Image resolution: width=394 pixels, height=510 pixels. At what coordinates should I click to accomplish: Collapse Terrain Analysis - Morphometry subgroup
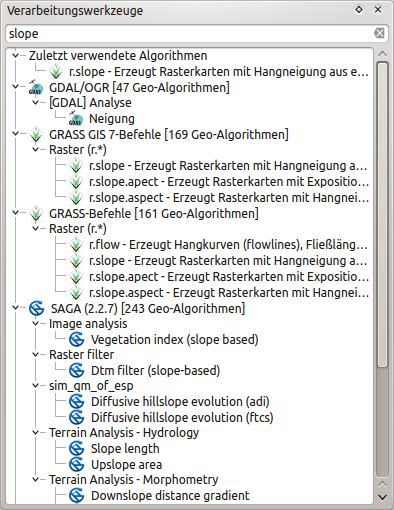35,480
